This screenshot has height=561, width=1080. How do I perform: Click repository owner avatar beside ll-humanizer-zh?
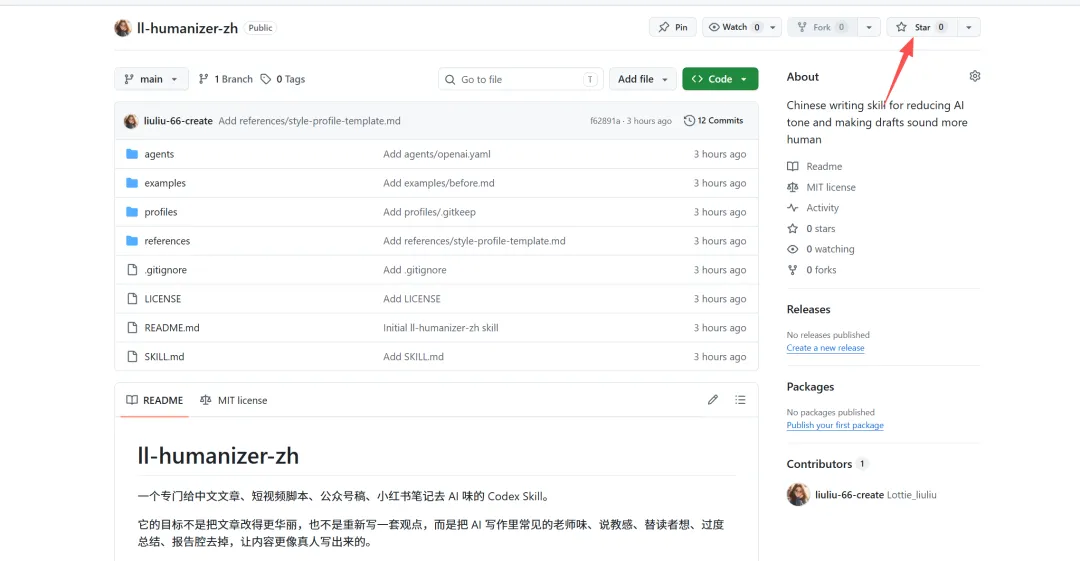pos(123,28)
